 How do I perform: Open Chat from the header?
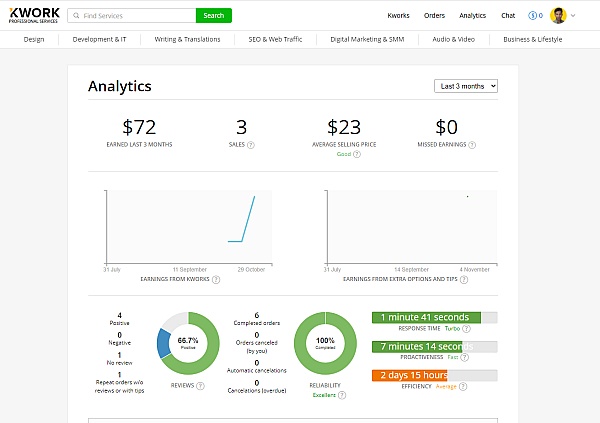(508, 16)
